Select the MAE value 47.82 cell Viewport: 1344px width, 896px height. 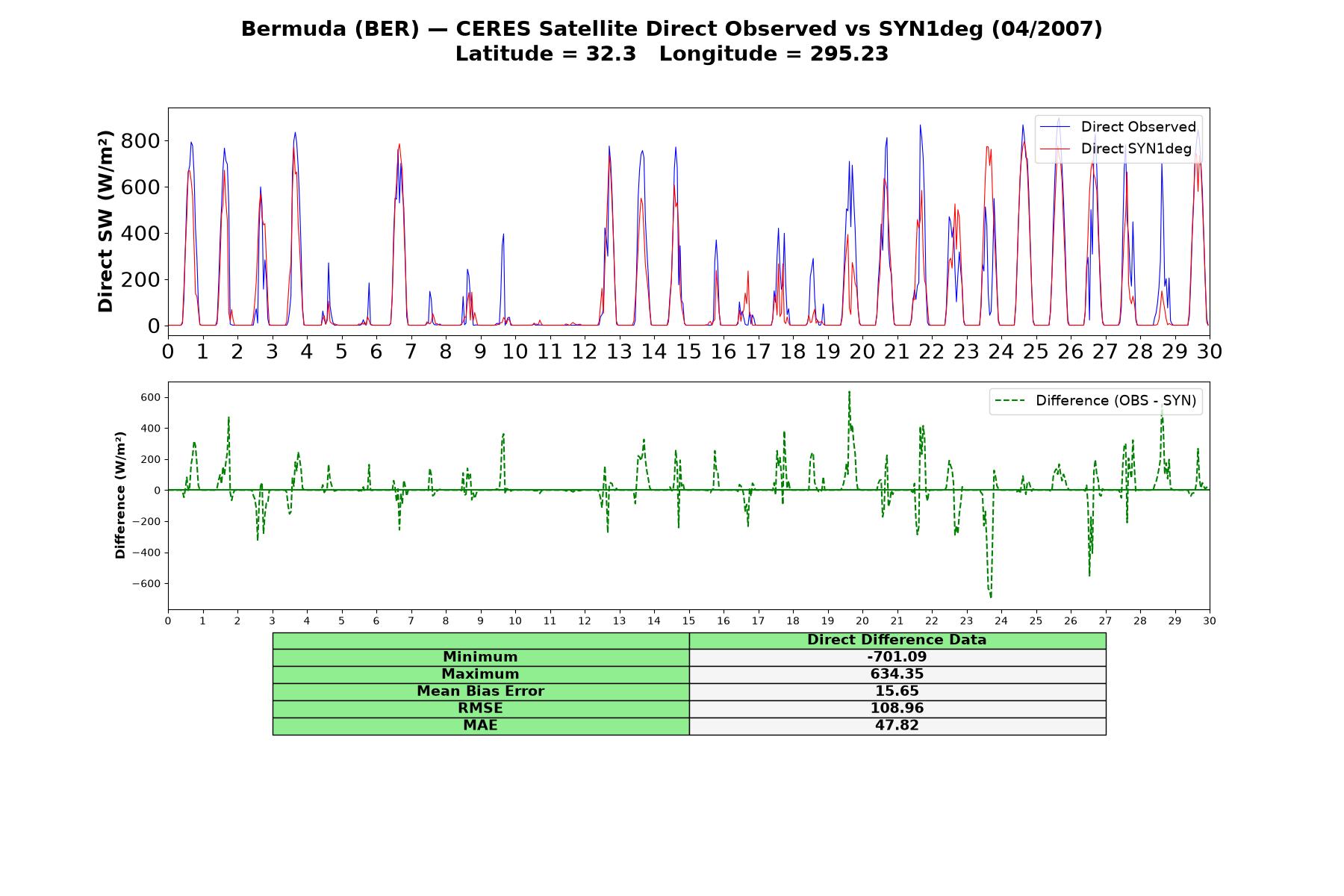(897, 726)
